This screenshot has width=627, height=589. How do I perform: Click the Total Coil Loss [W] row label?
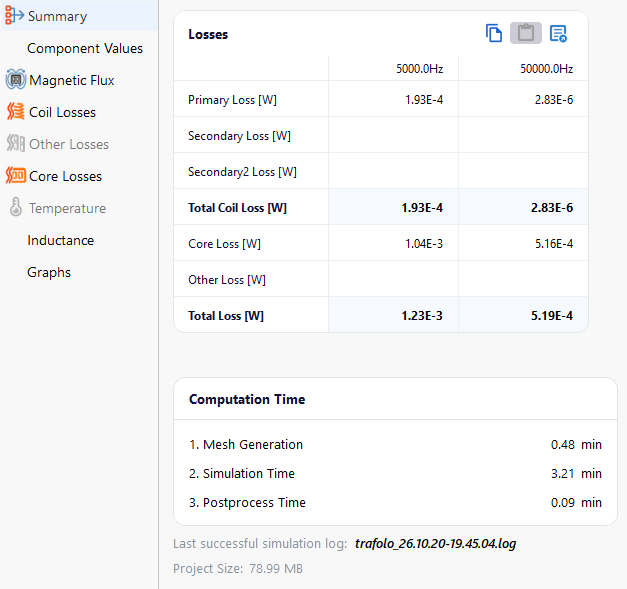(x=238, y=208)
